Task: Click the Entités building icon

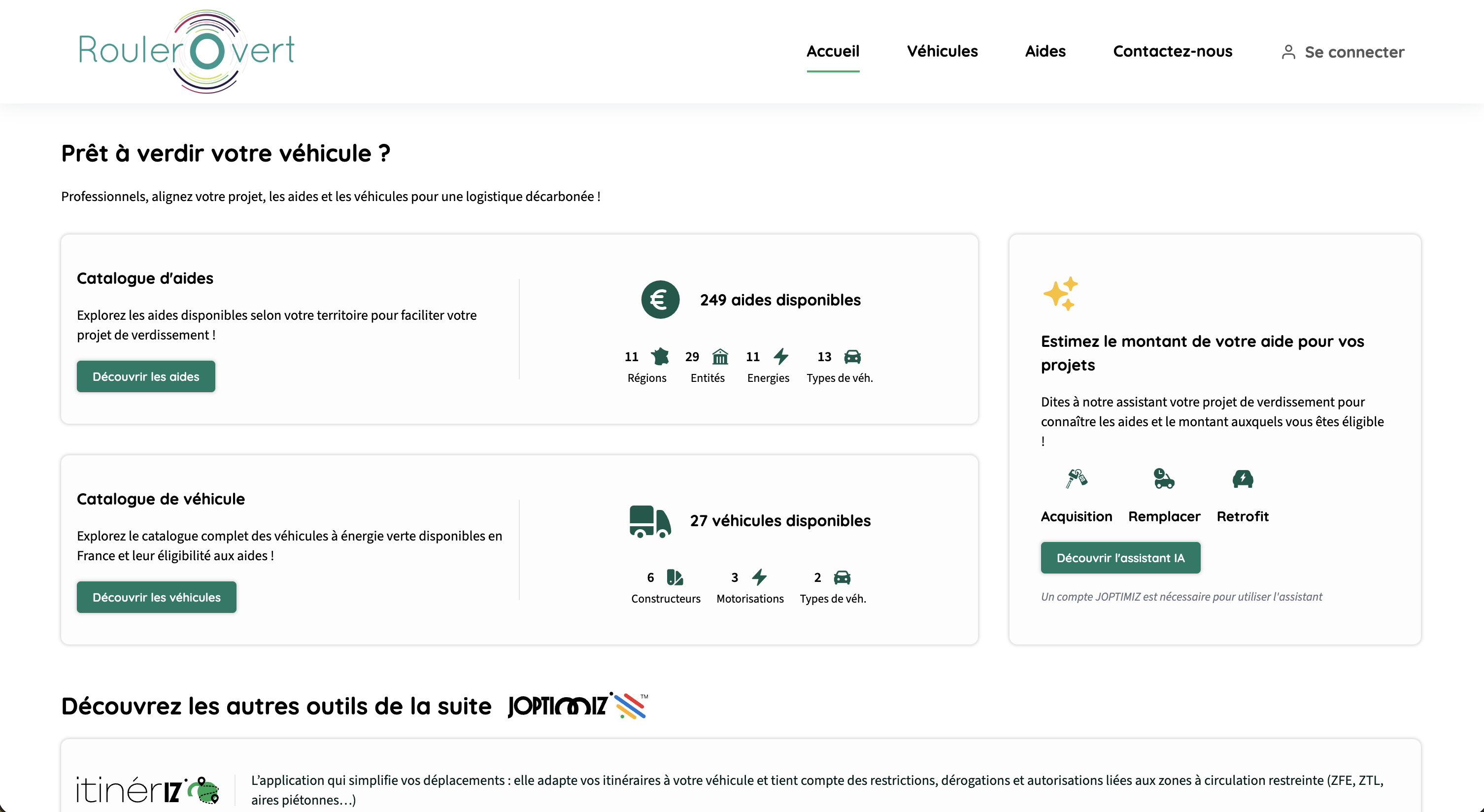Action: point(720,357)
